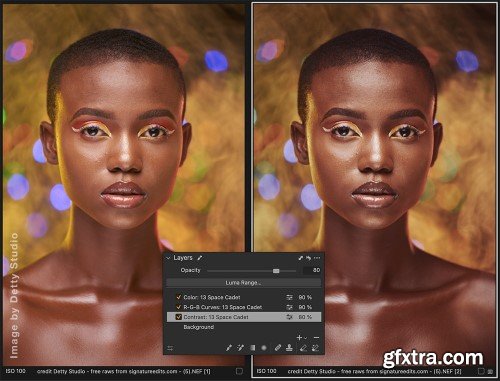Select the Magic Eraser tool
Image resolution: width=500 pixels, height=381 pixels.
315,348
